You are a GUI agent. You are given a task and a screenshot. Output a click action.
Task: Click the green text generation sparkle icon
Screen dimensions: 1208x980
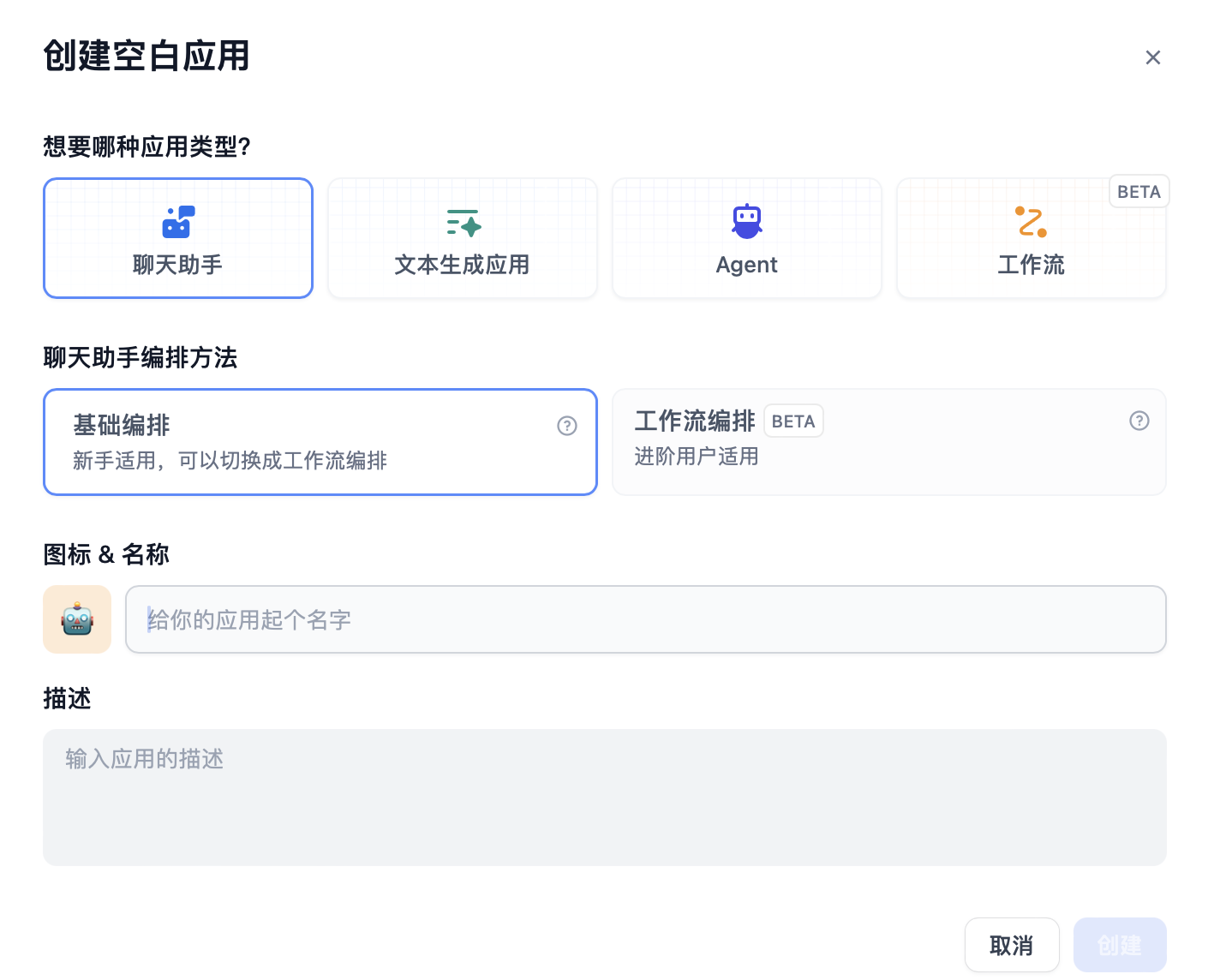pos(463,223)
